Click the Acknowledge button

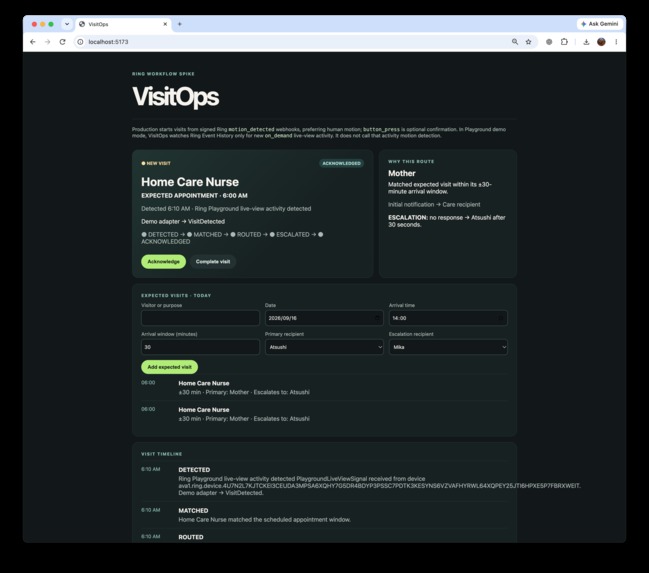163,262
